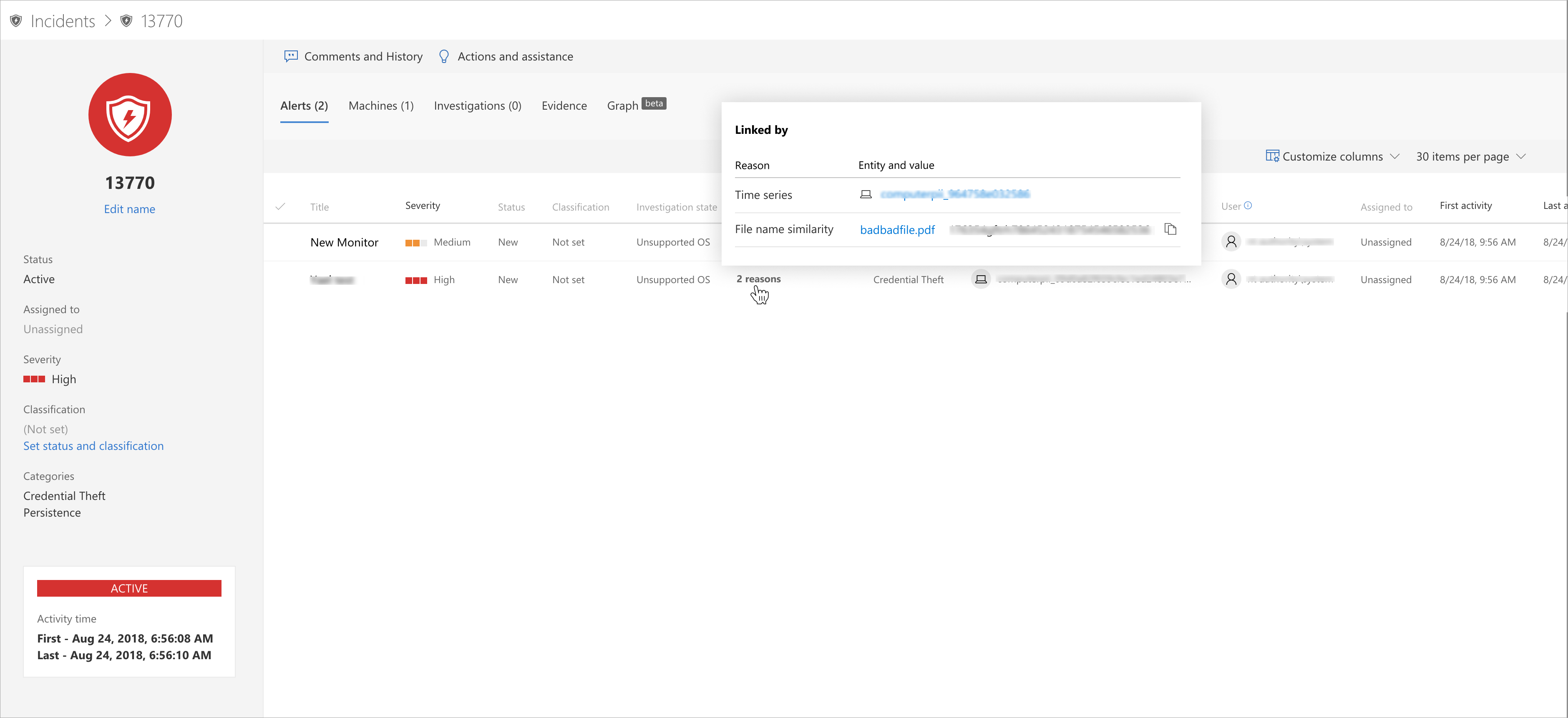The image size is (1568, 718).
Task: Click the Customize columns table icon
Action: pos(1271,156)
